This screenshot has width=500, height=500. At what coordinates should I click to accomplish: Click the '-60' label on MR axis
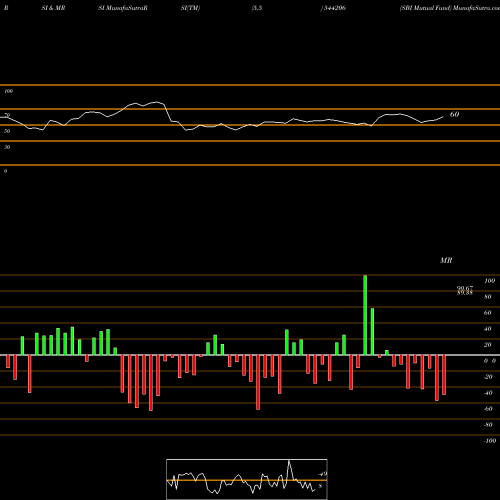488,409
